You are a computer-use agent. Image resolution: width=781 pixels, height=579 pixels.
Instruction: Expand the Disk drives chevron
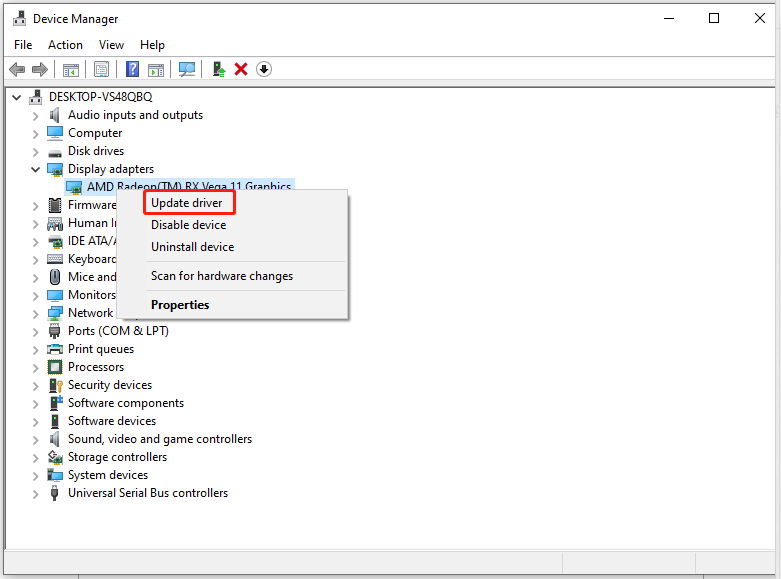[x=35, y=152]
